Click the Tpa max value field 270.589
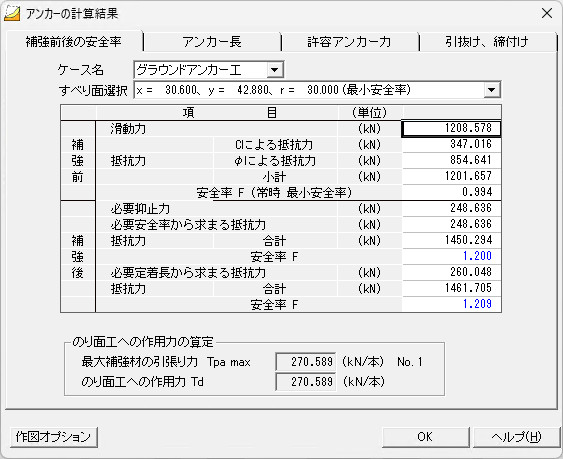Viewport: 563px width, 459px height. [306, 362]
